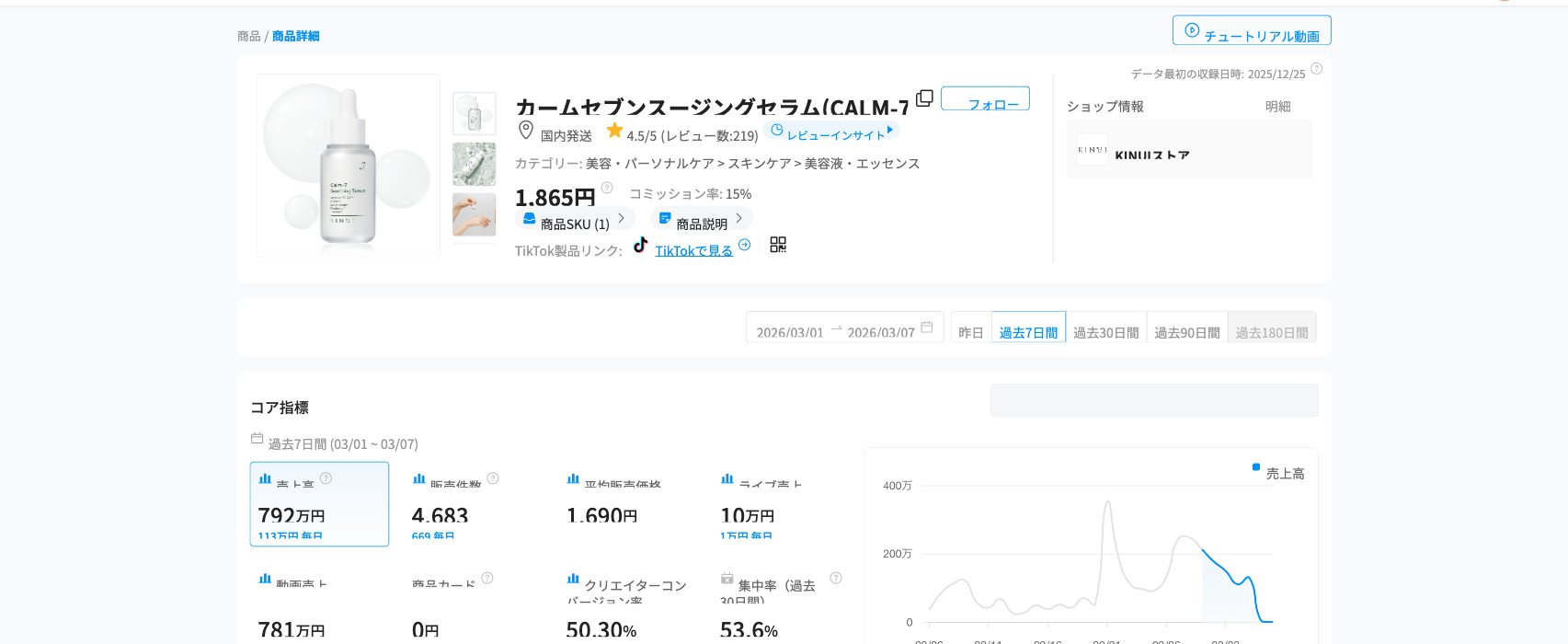Click the play icon in チュートリアル動画
The width and height of the screenshot is (1568, 644).
[1192, 30]
